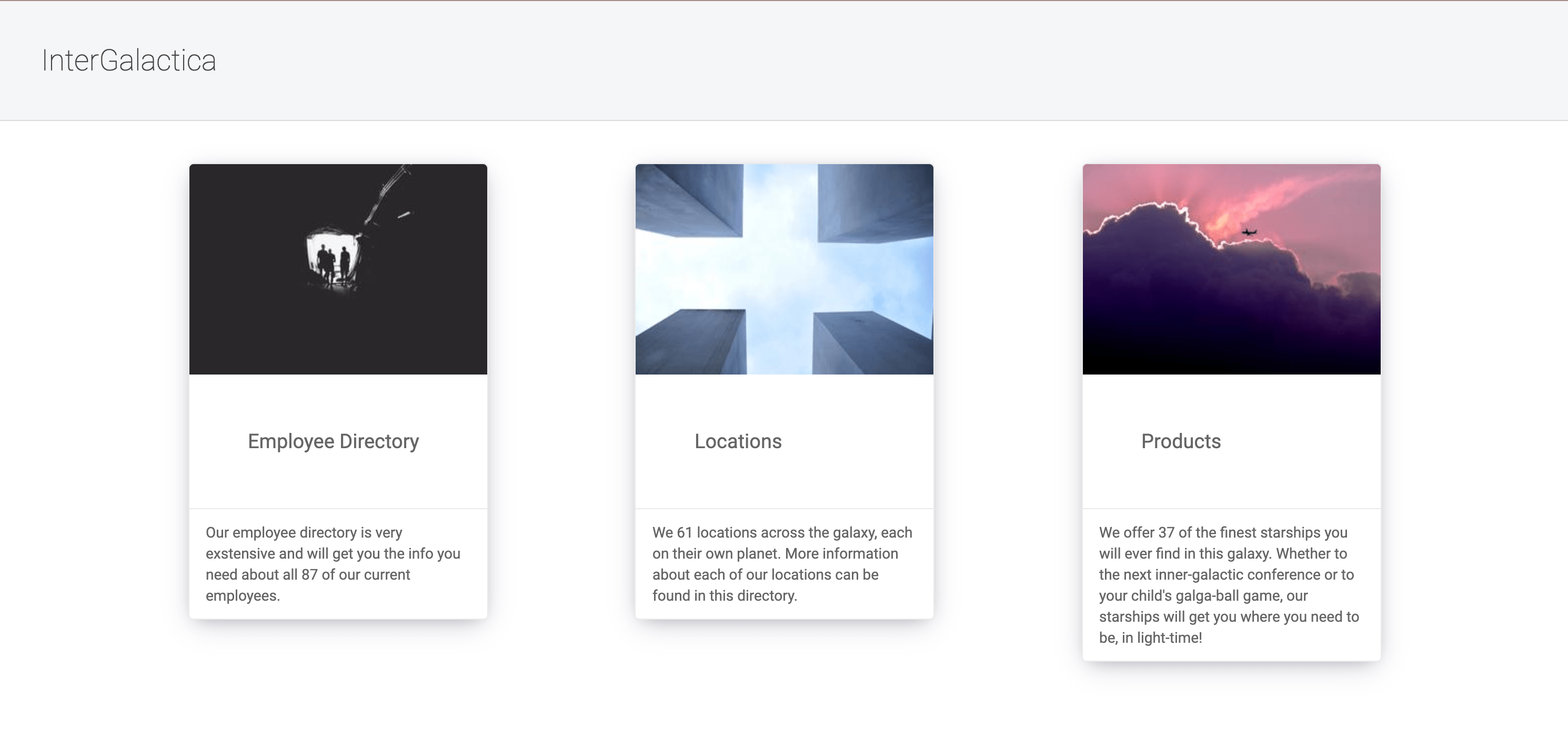
Task: Click the dark tunnel silhouette image
Action: point(338,268)
